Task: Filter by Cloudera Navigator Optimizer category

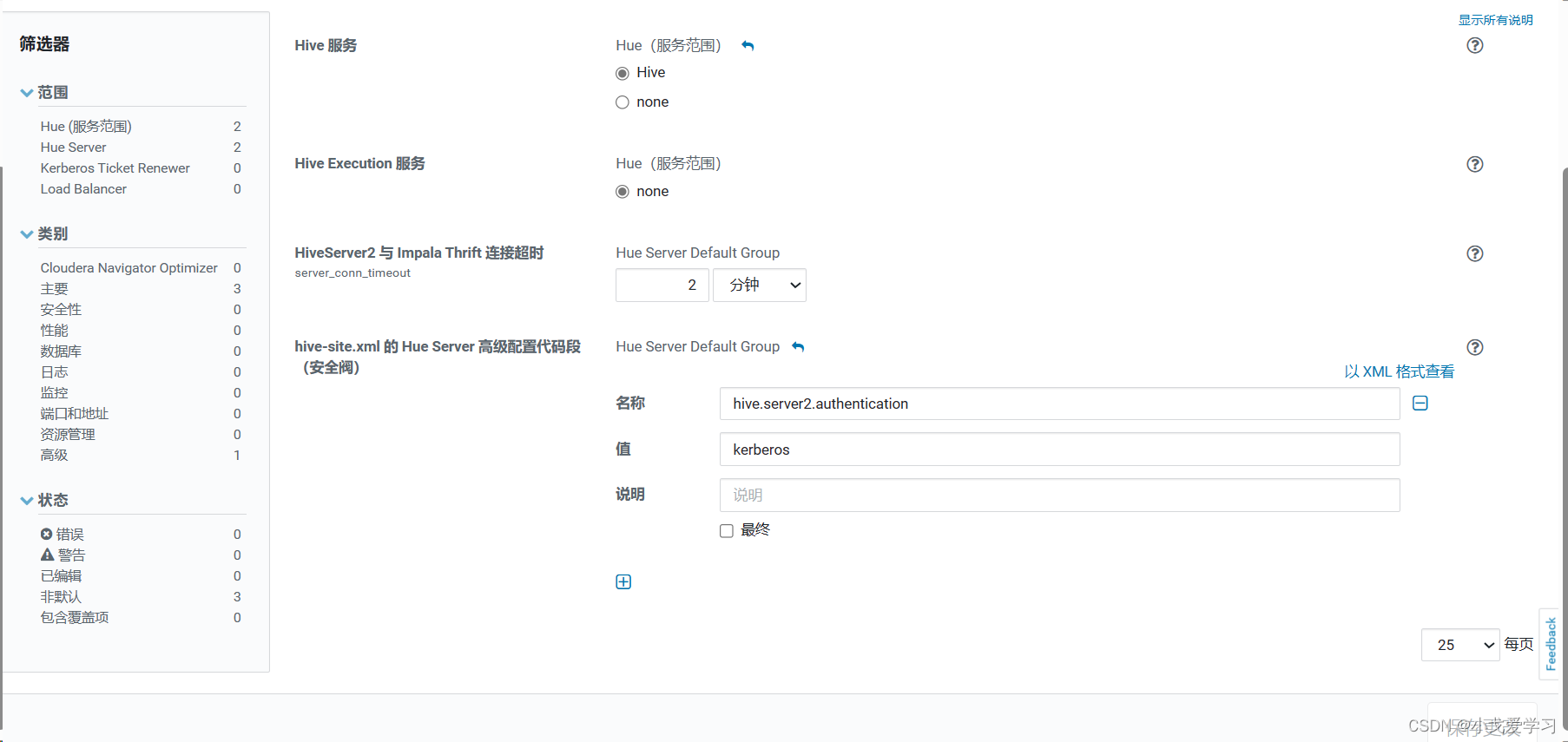Action: pyautogui.click(x=128, y=268)
